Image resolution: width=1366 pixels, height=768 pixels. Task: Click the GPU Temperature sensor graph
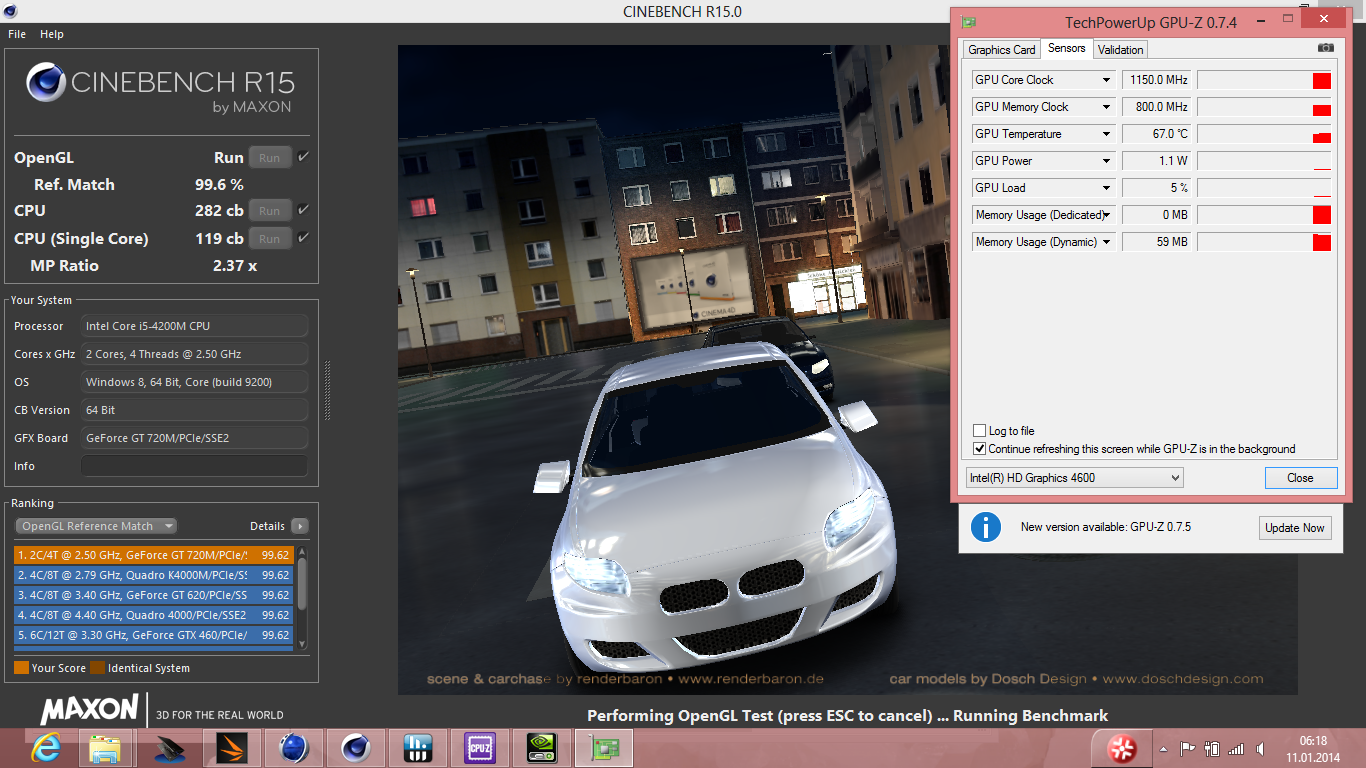click(x=1264, y=134)
